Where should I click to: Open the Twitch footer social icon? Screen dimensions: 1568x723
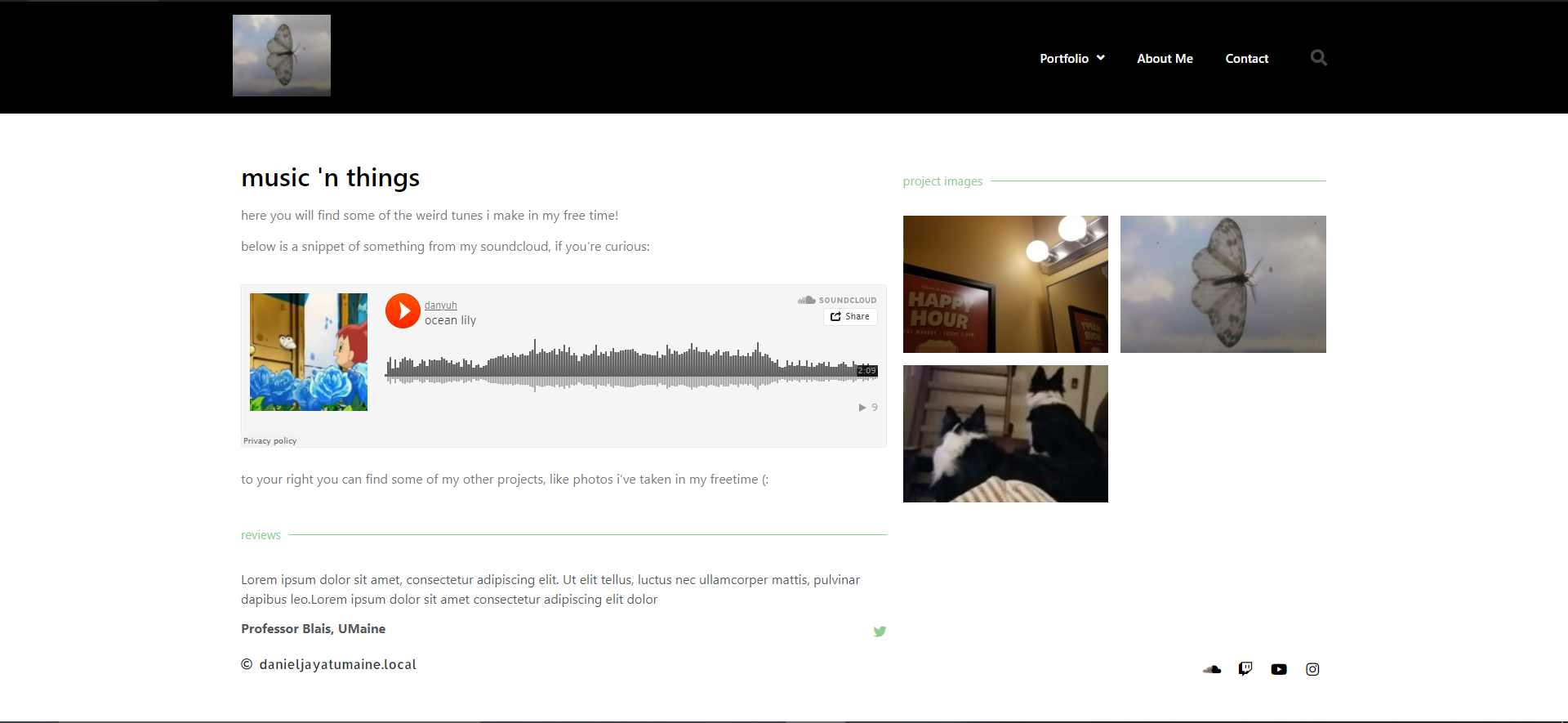[1245, 669]
